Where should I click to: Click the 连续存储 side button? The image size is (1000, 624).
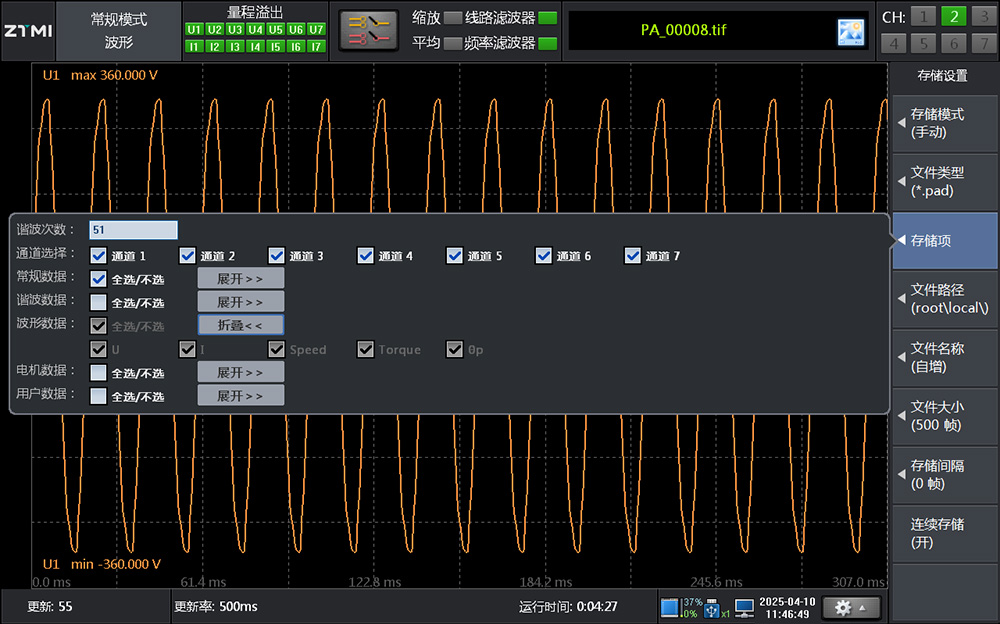click(944, 533)
